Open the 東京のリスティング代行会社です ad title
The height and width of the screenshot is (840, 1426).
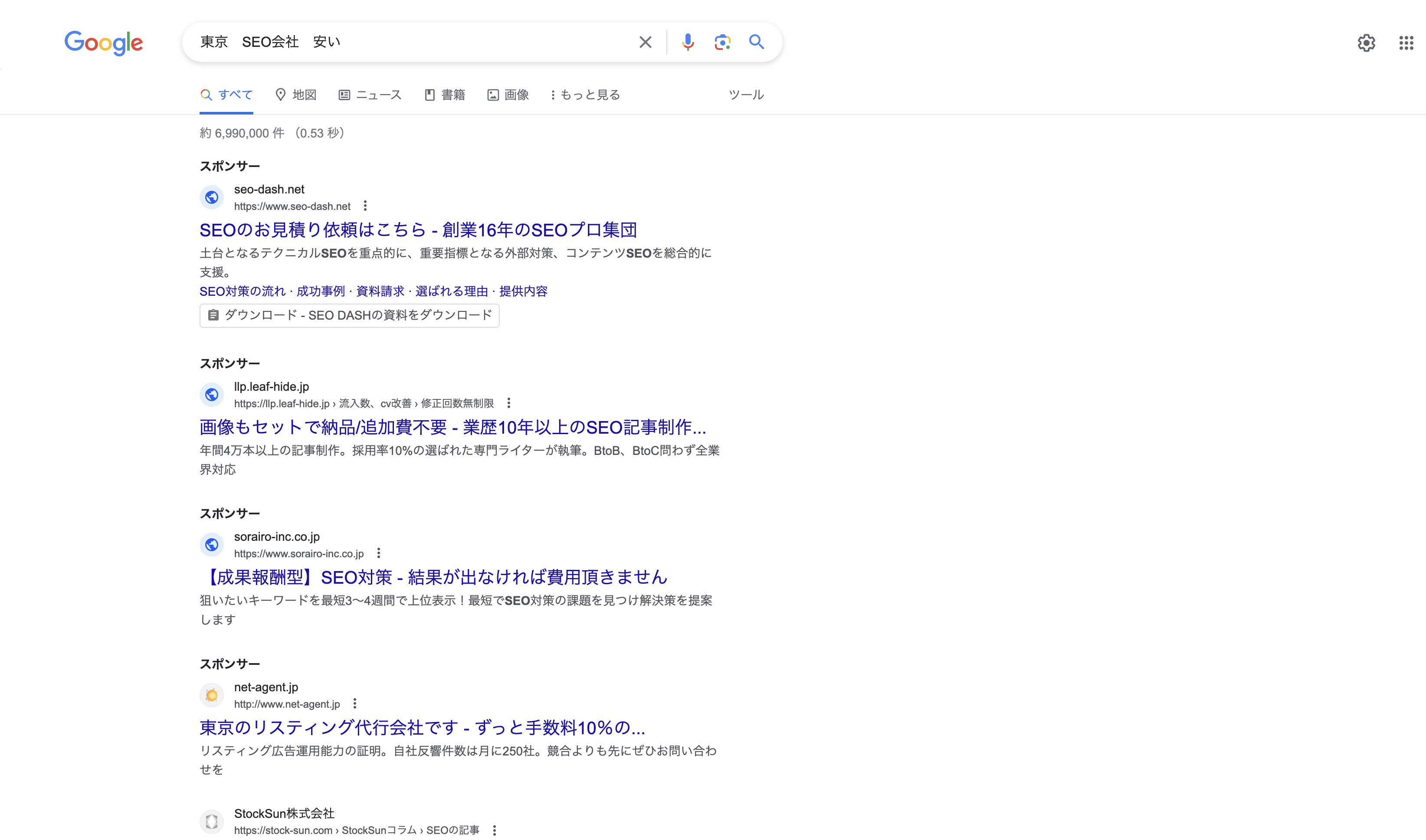(x=422, y=728)
